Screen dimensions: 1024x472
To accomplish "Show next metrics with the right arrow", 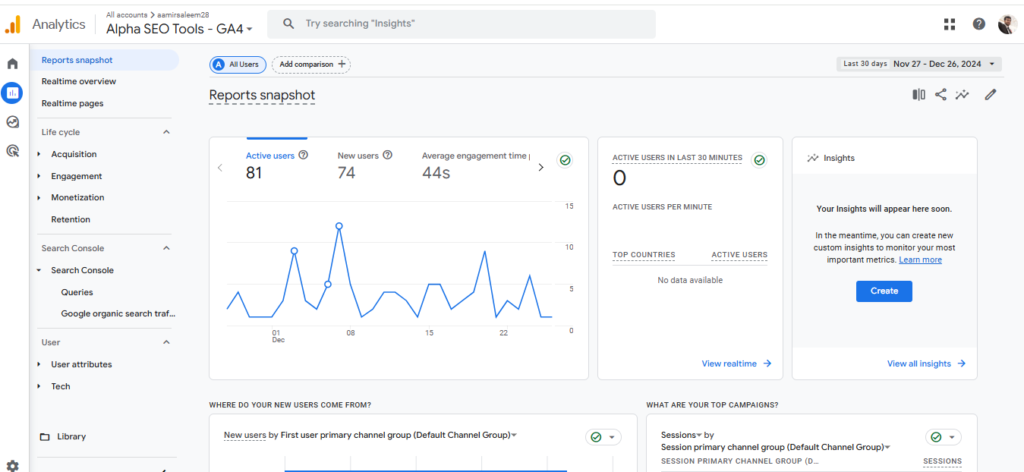I will click(540, 167).
